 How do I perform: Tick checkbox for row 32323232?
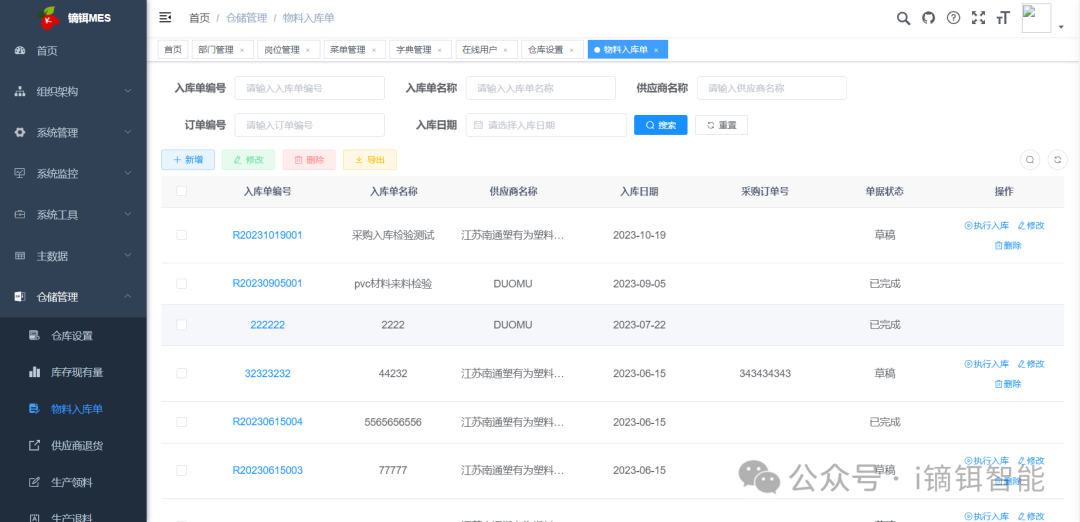[x=181, y=373]
